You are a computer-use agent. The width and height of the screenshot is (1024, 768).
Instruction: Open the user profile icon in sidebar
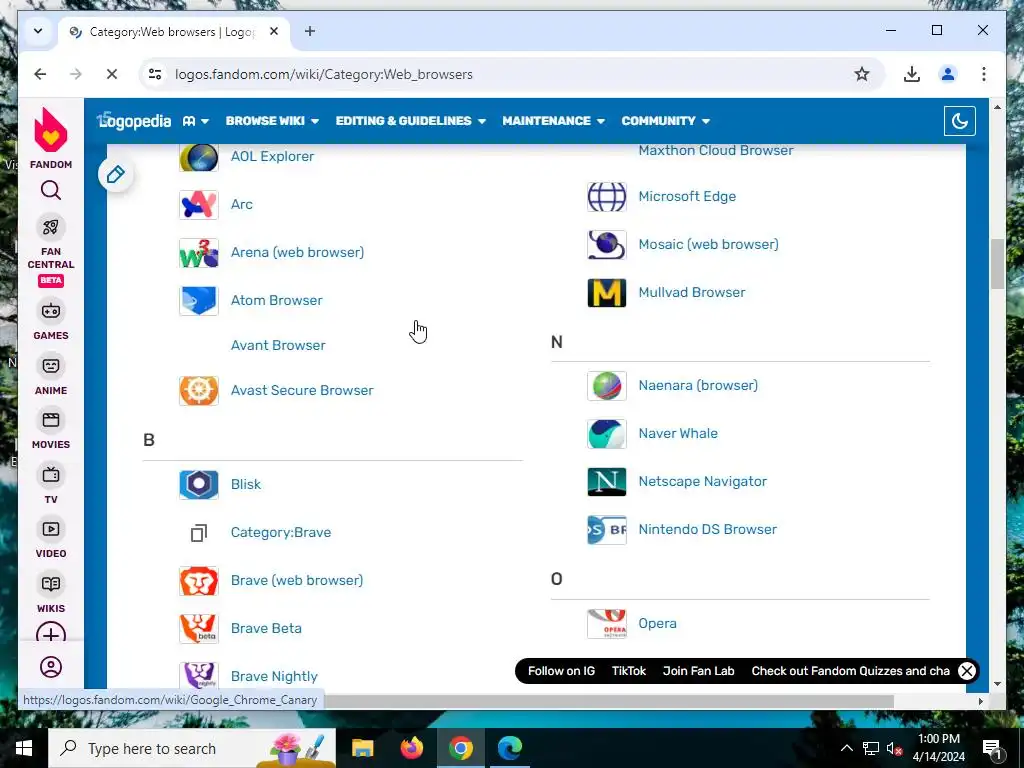coord(51,667)
